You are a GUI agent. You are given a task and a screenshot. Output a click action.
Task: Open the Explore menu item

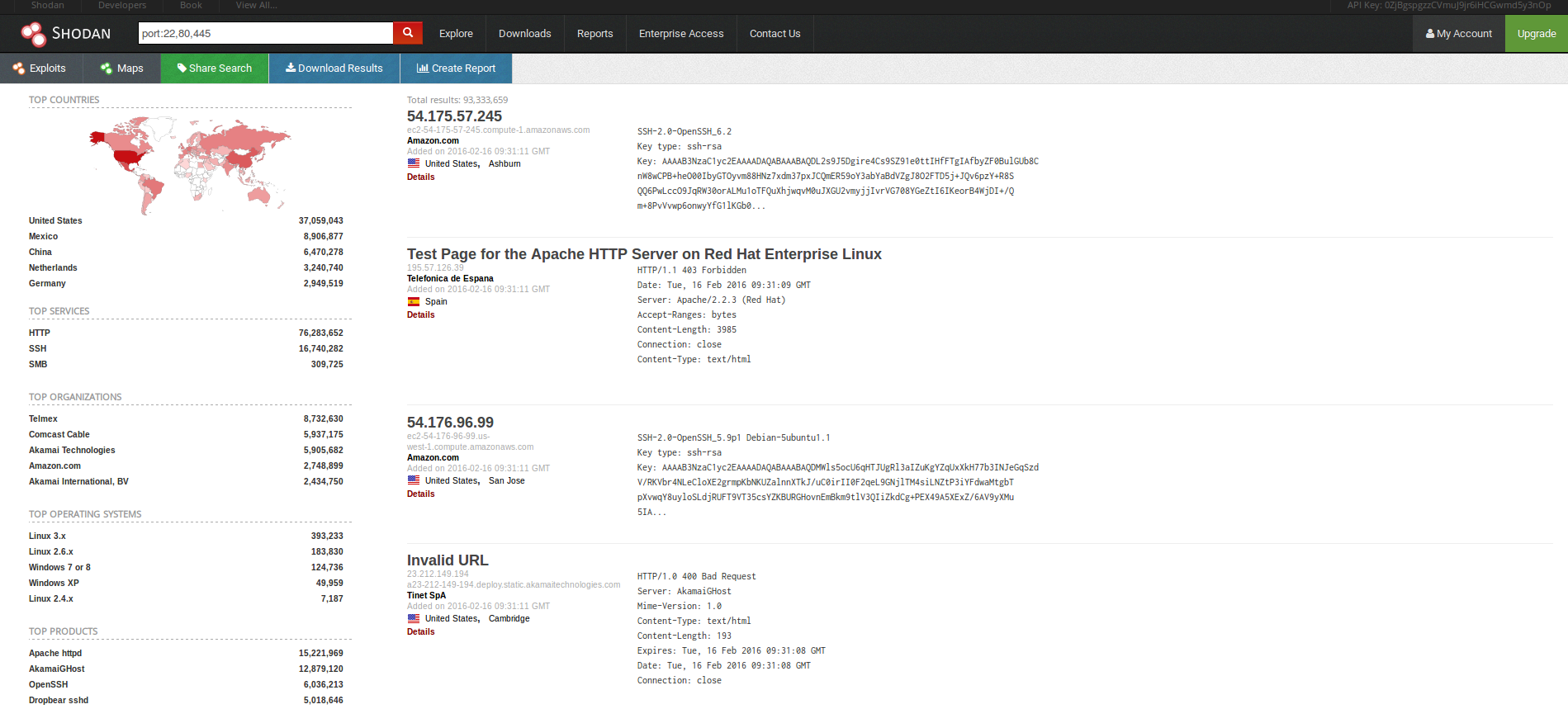[456, 34]
